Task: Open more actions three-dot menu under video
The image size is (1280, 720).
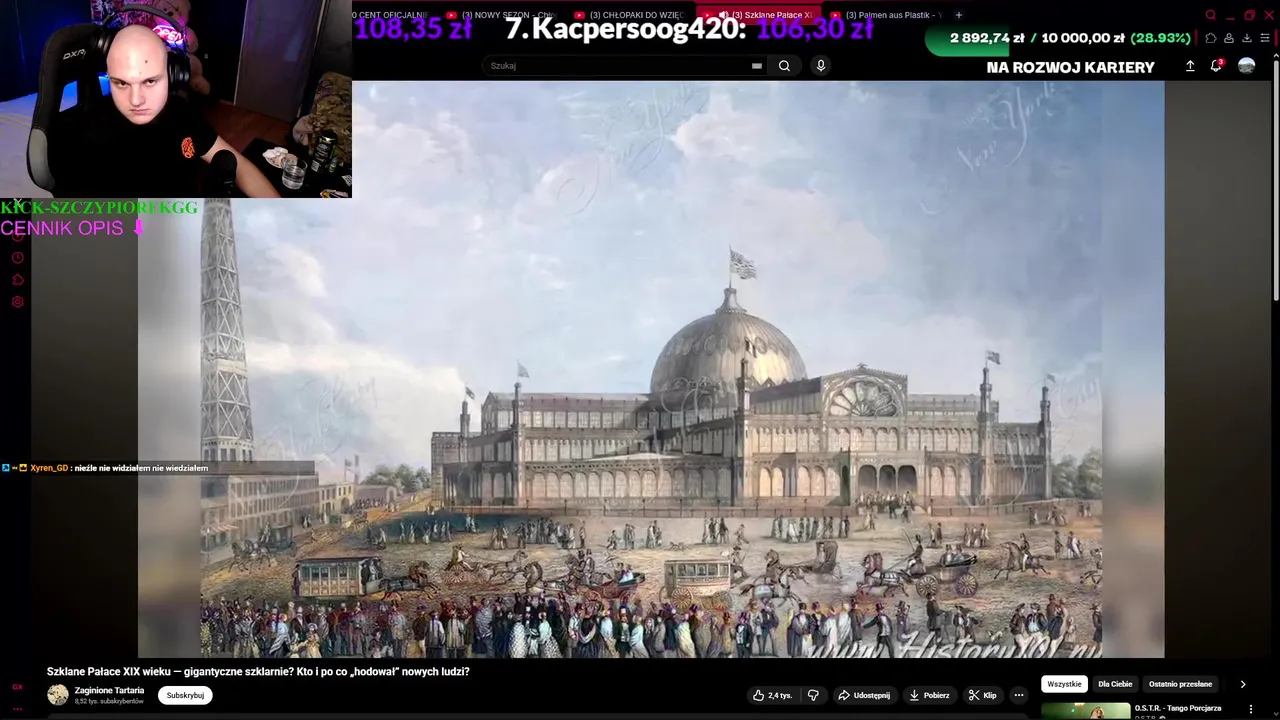Action: coord(1019,695)
